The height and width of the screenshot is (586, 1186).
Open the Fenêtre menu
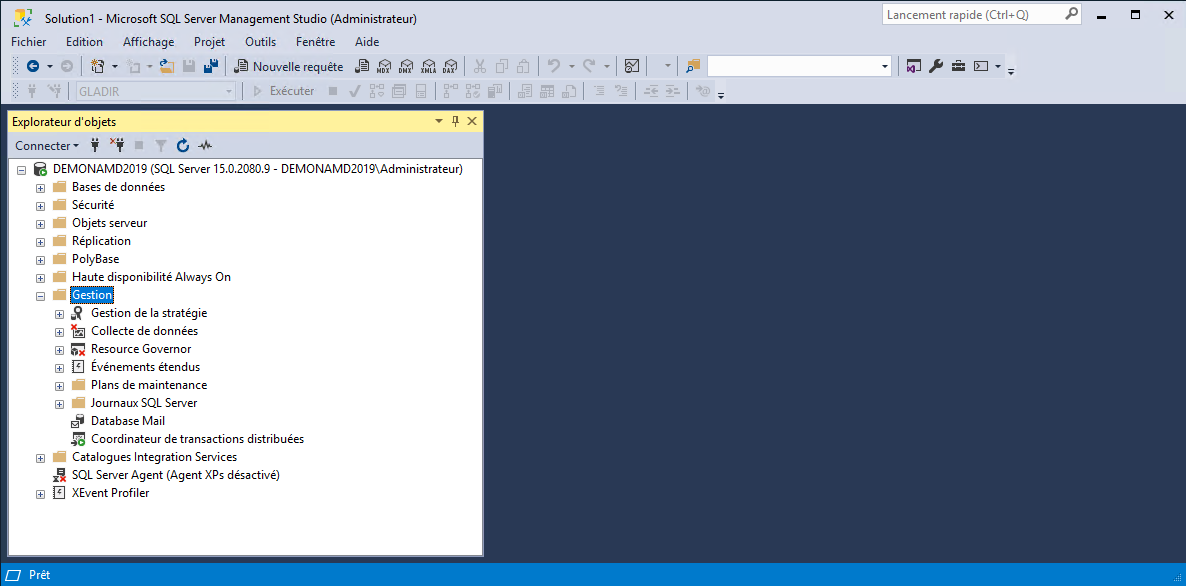315,42
